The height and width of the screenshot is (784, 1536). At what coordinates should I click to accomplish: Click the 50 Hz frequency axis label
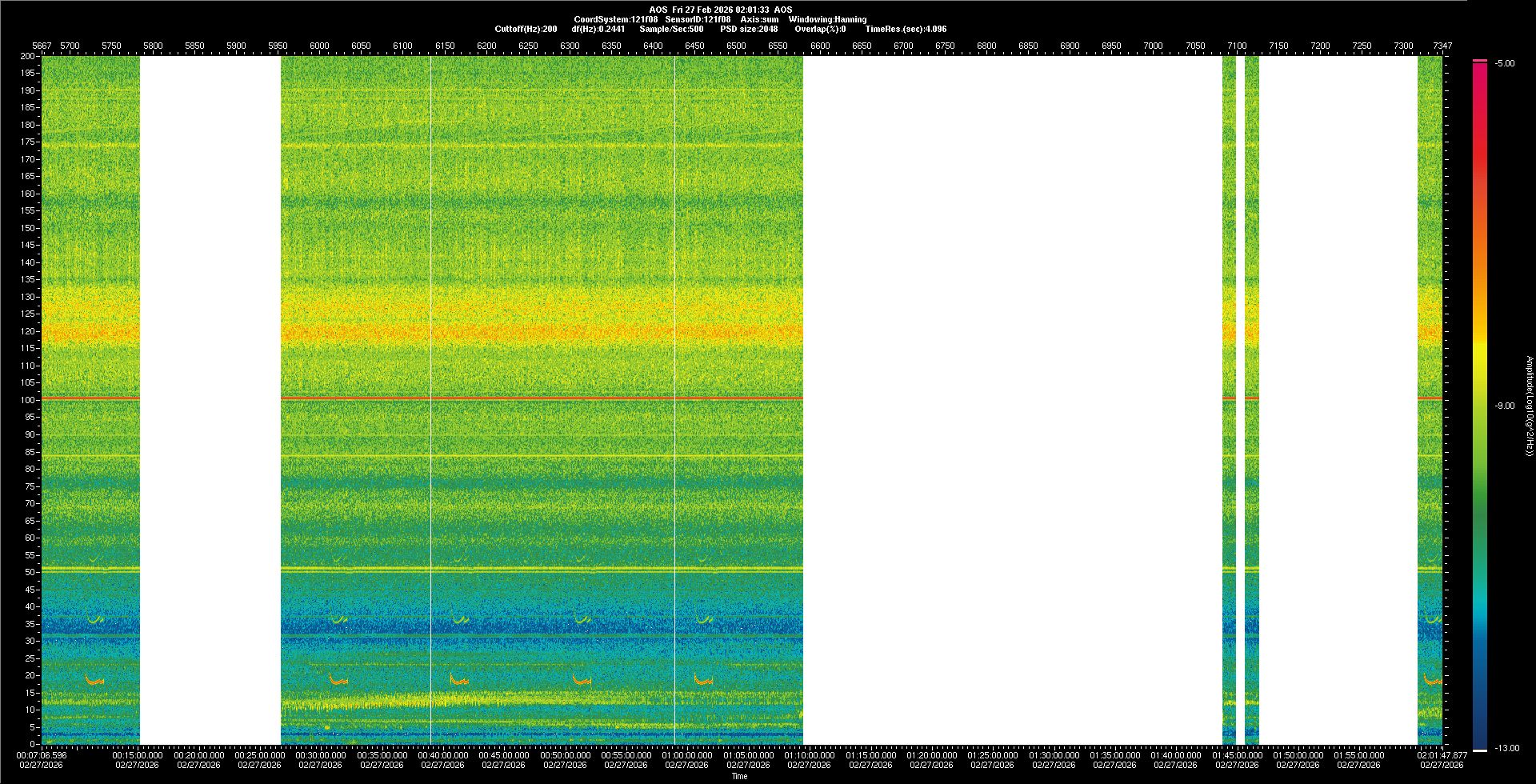coord(30,572)
